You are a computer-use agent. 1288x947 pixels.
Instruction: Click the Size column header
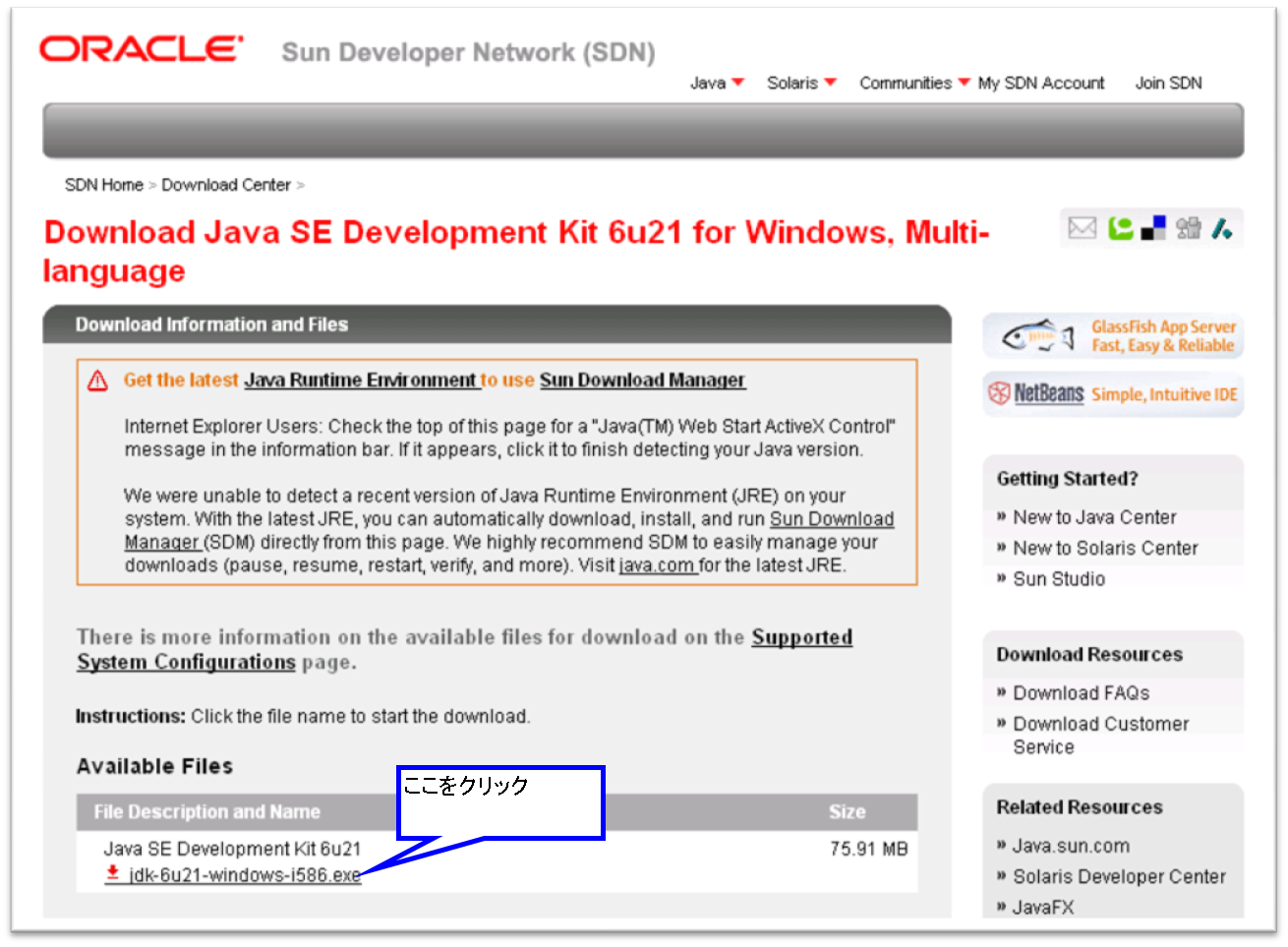[847, 812]
